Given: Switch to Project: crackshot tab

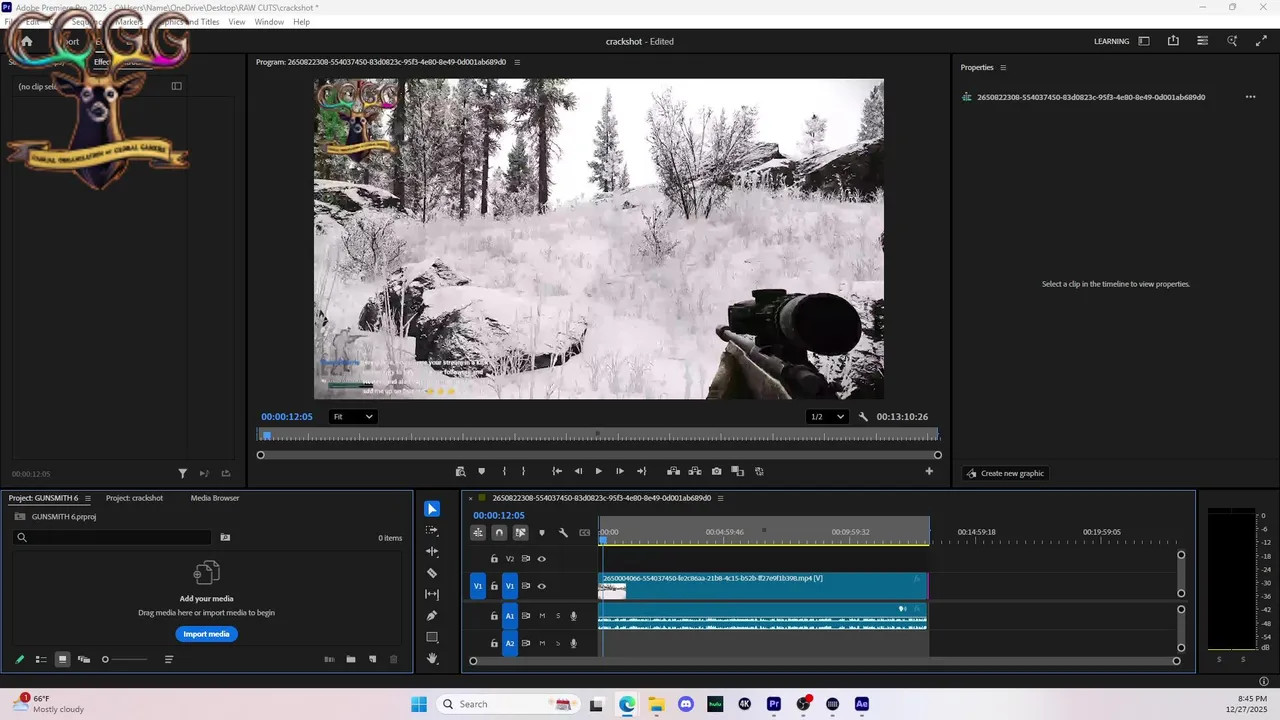Looking at the screenshot, I should tap(134, 498).
